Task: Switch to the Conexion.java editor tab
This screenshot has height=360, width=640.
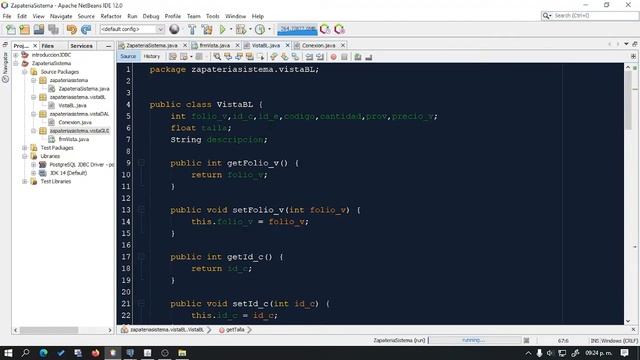Action: tap(318, 45)
